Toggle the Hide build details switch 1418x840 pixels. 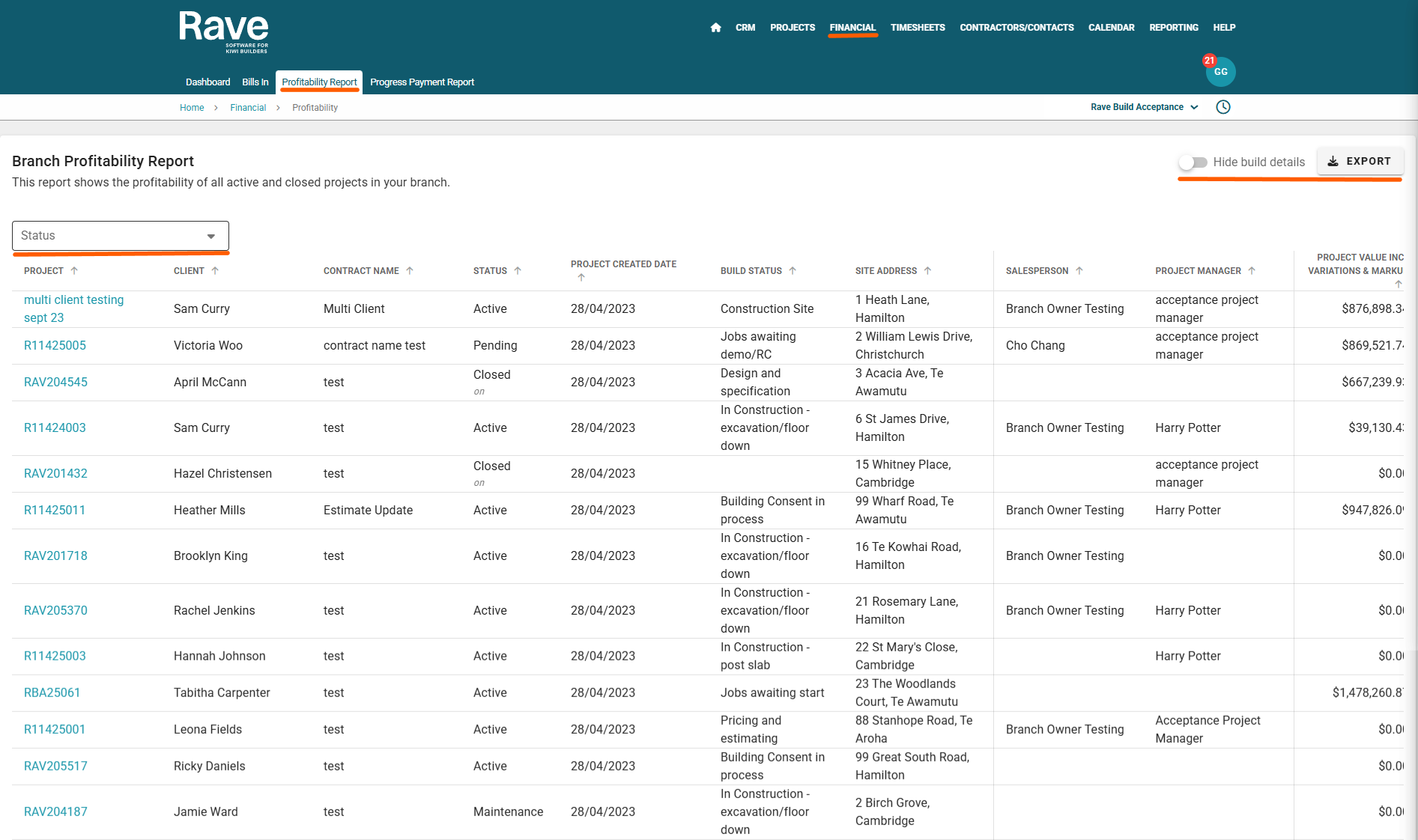point(1193,162)
